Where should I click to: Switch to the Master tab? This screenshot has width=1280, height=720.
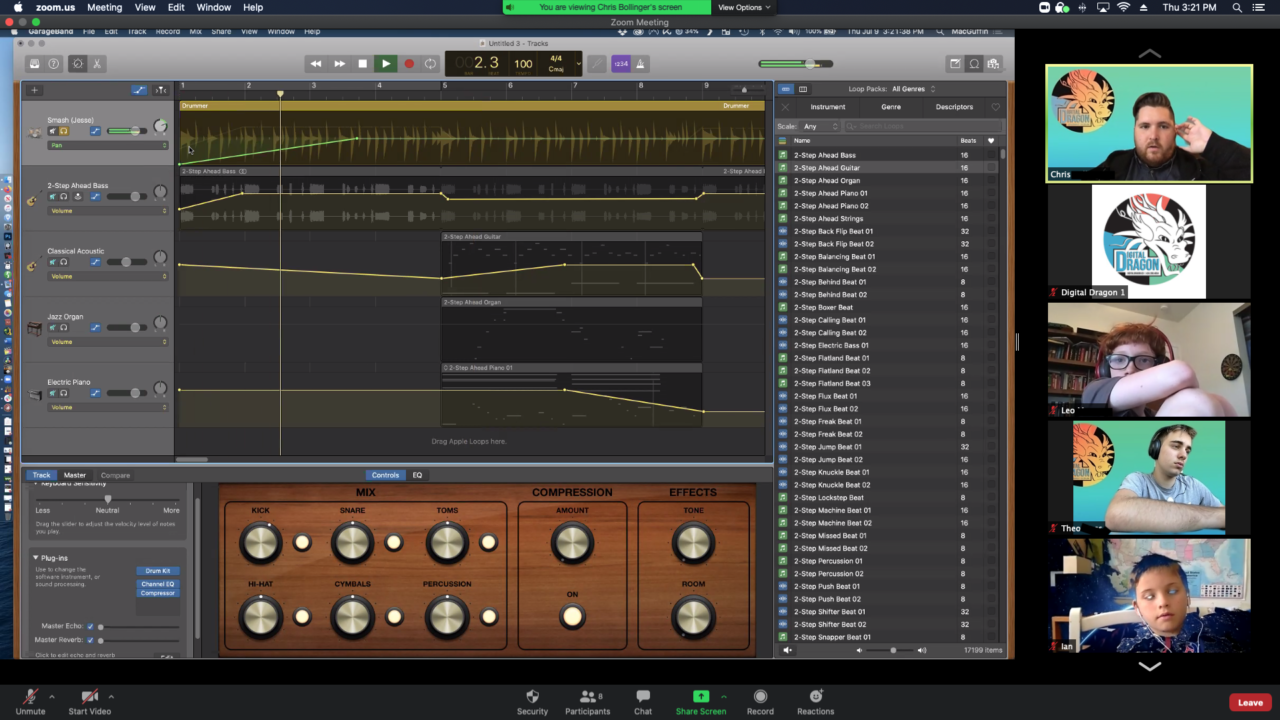click(x=75, y=475)
